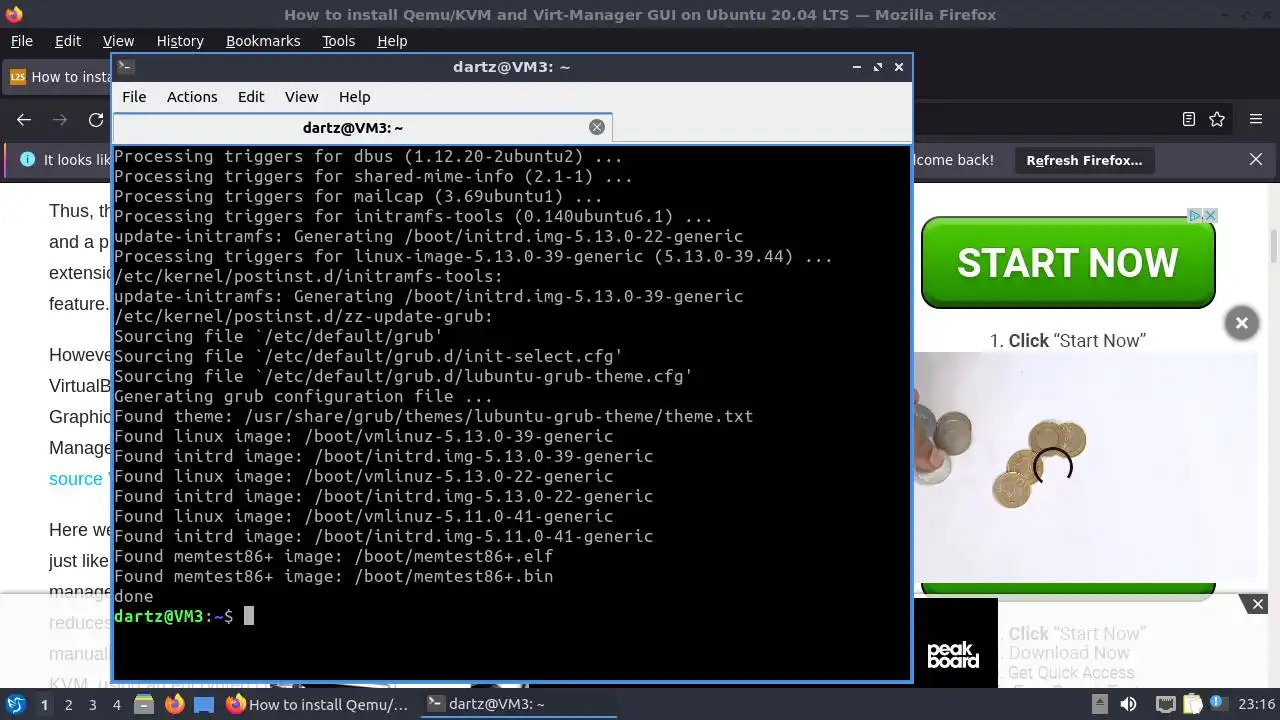Bookmark this page with the star icon
This screenshot has width=1280, height=720.
coord(1217,119)
